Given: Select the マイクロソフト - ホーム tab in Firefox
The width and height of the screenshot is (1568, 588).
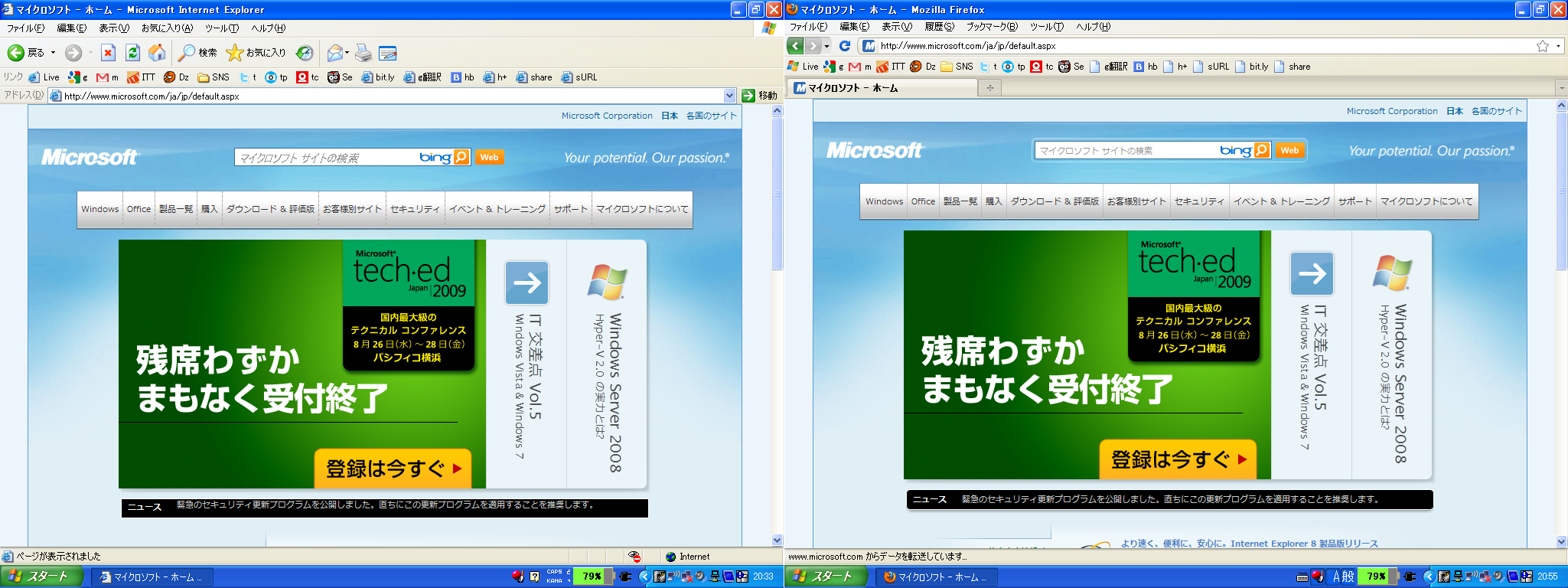Looking at the screenshot, I should 884,88.
